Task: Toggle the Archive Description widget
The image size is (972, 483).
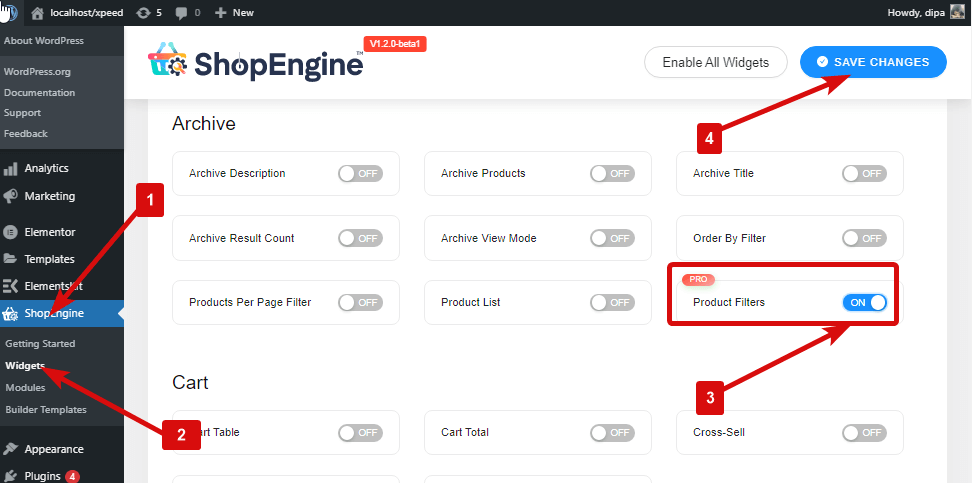Action: point(360,174)
